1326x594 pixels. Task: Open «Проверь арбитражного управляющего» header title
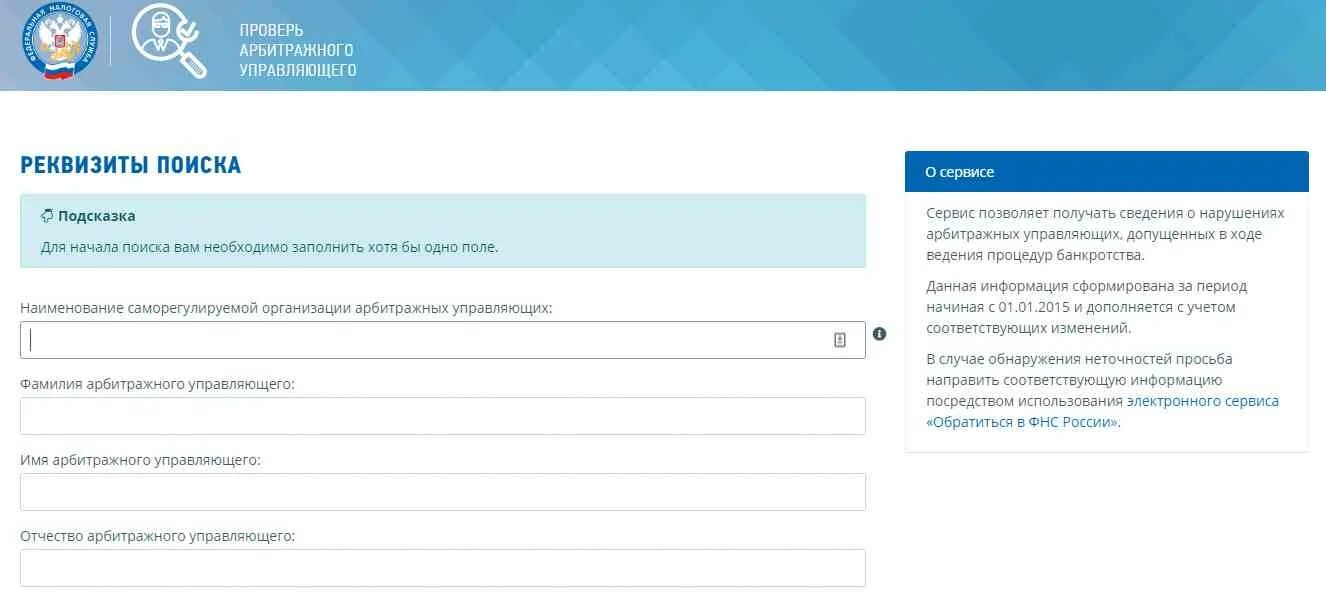coord(298,50)
